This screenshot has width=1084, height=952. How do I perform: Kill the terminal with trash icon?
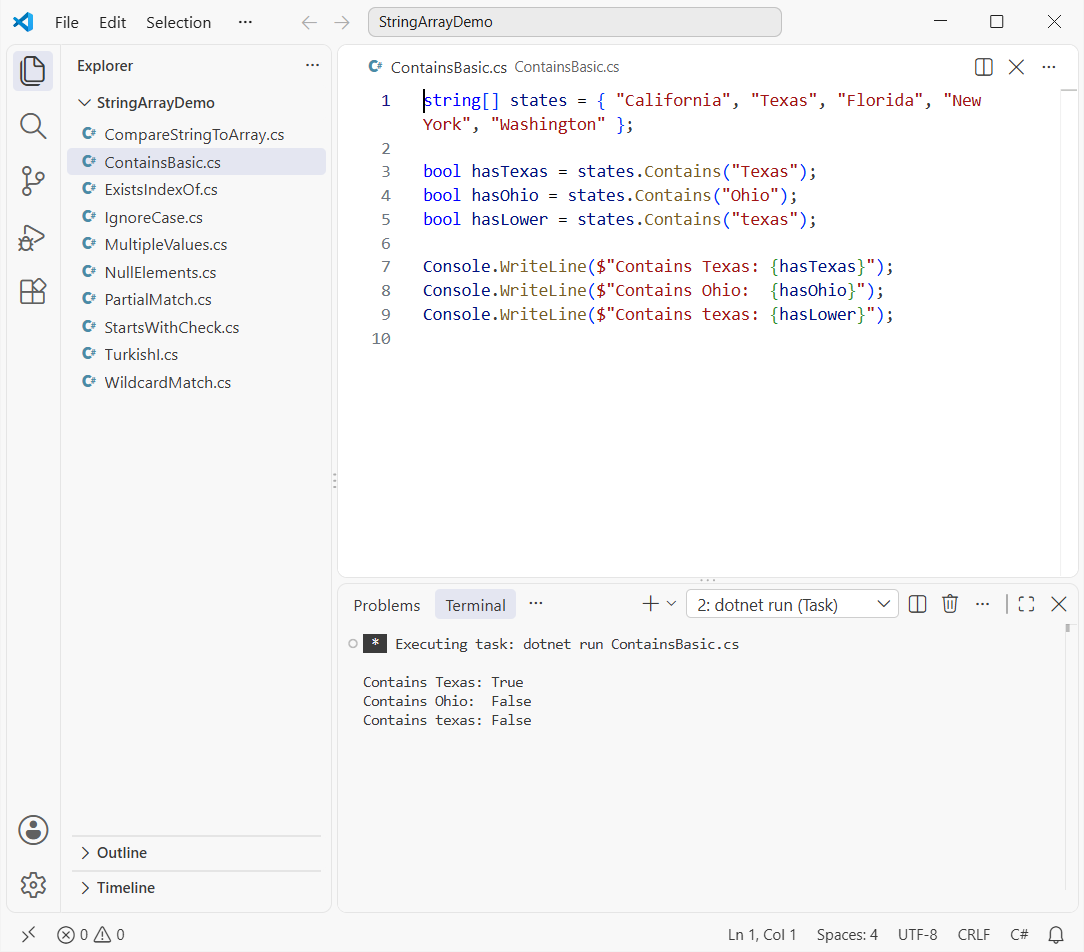[950, 604]
